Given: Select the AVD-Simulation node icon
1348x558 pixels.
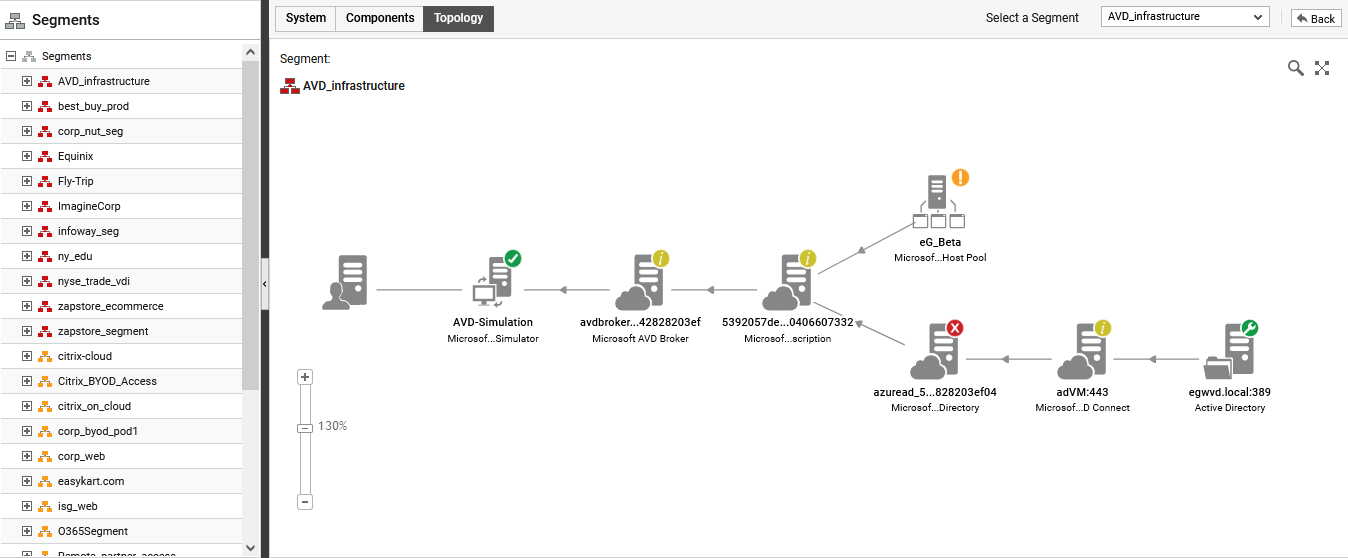Looking at the screenshot, I should (494, 283).
